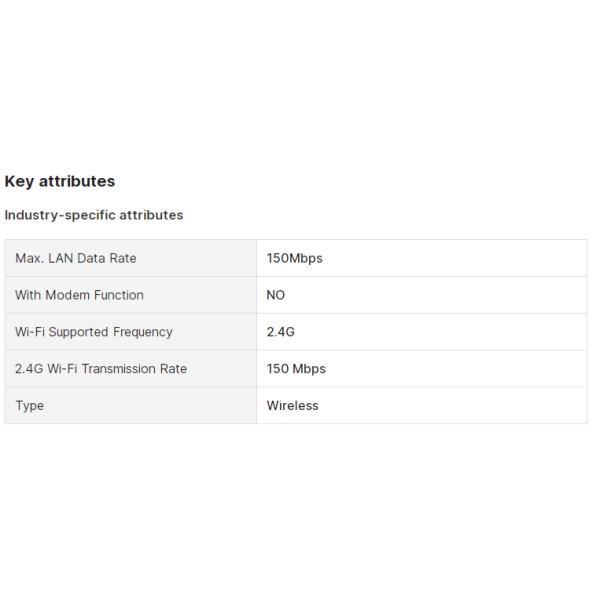The width and height of the screenshot is (600, 600).
Task: Click the word Industry-specific in the subheading
Action: 59,215
